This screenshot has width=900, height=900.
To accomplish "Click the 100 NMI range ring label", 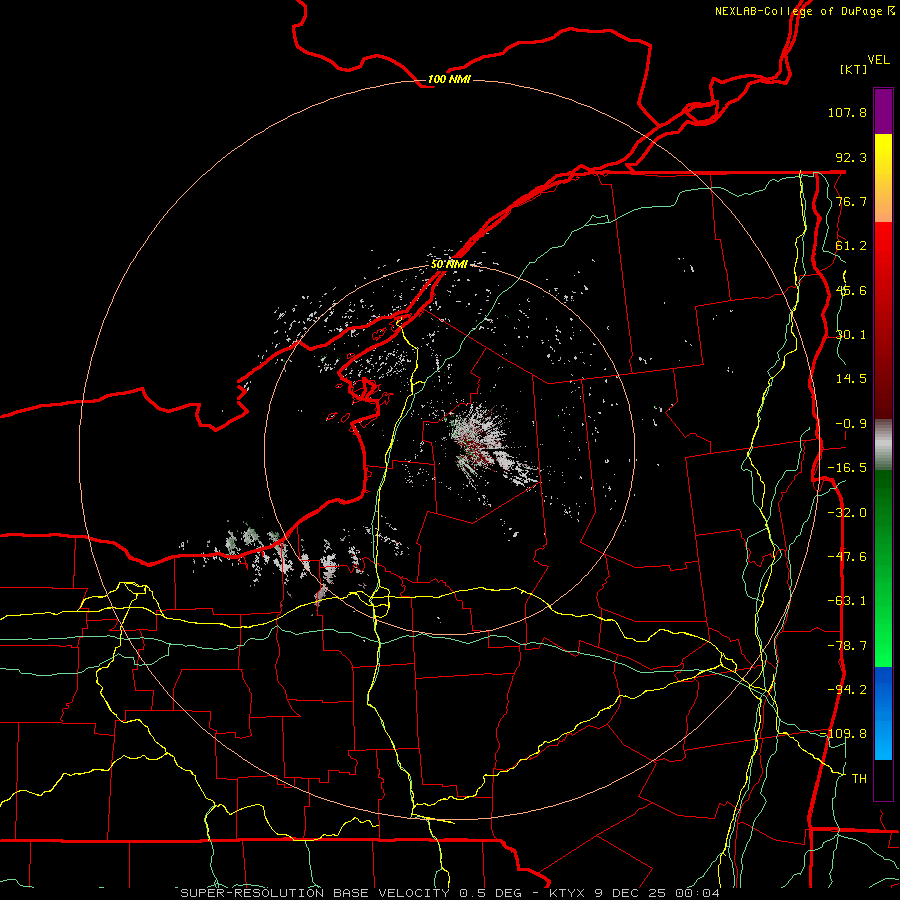I will [449, 79].
